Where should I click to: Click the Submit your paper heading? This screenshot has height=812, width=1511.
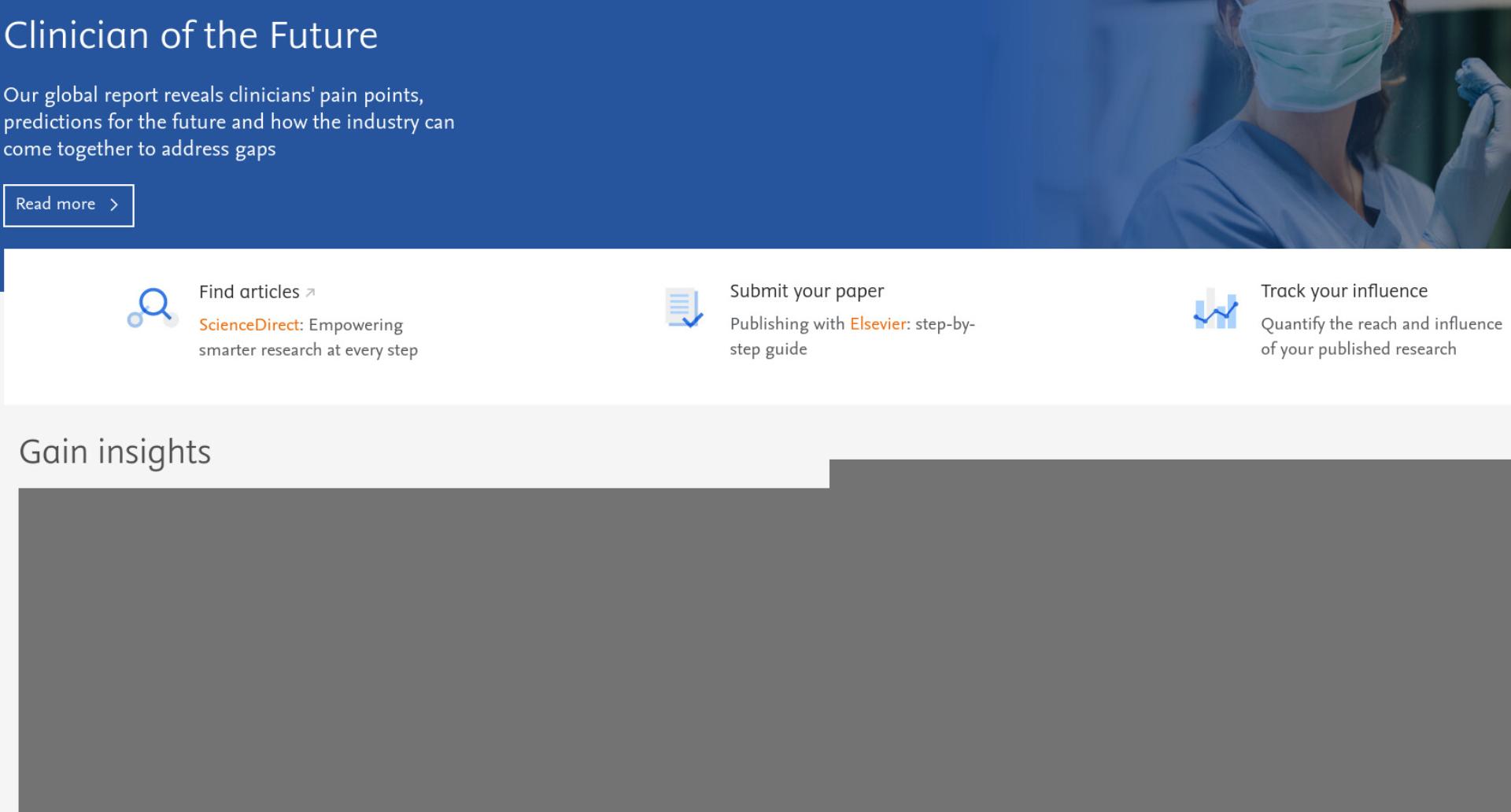[807, 291]
